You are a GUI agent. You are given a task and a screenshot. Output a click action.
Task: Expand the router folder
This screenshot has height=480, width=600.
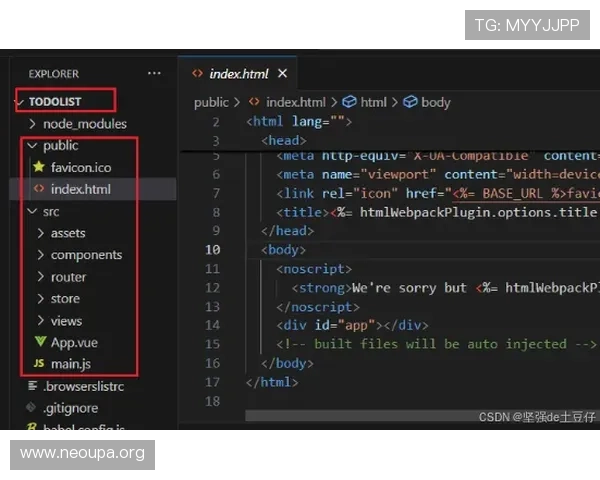40,277
